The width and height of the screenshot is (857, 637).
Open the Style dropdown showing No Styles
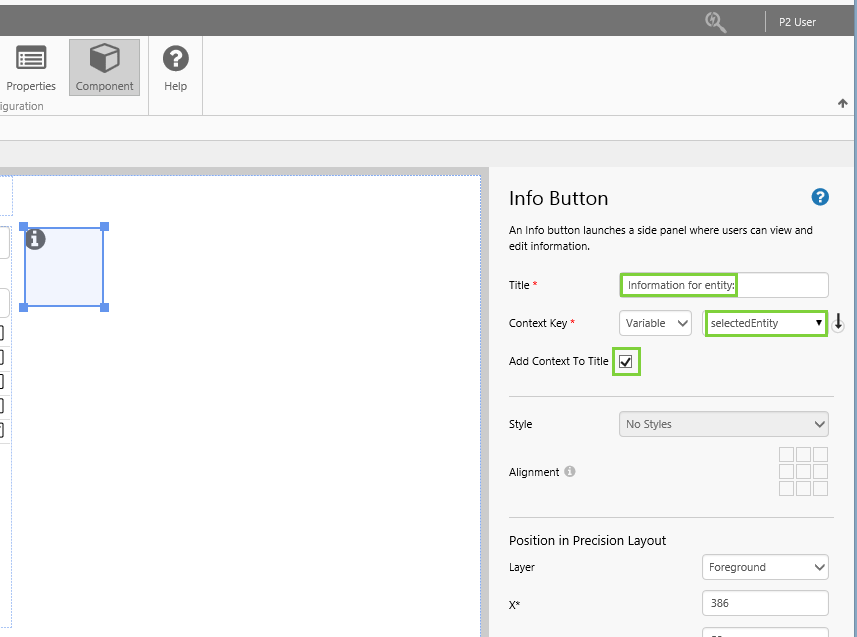(724, 424)
